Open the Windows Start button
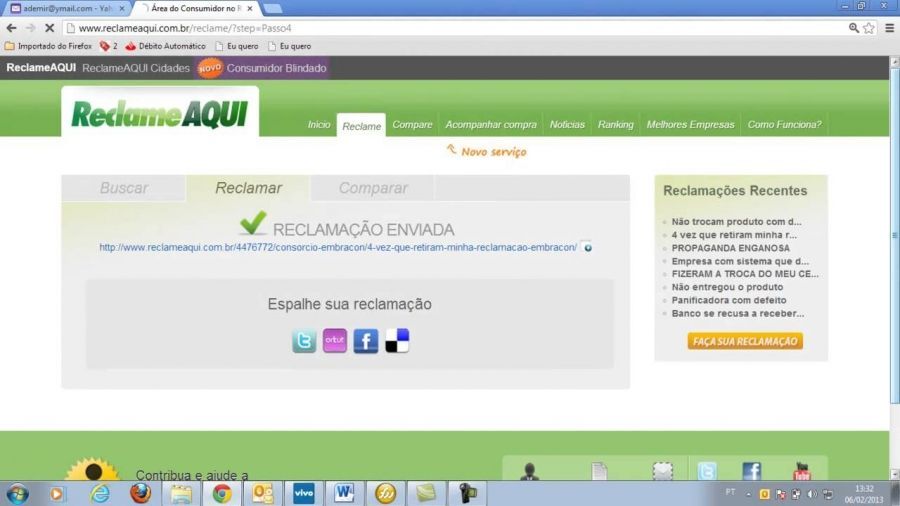900x506 pixels. (x=18, y=493)
